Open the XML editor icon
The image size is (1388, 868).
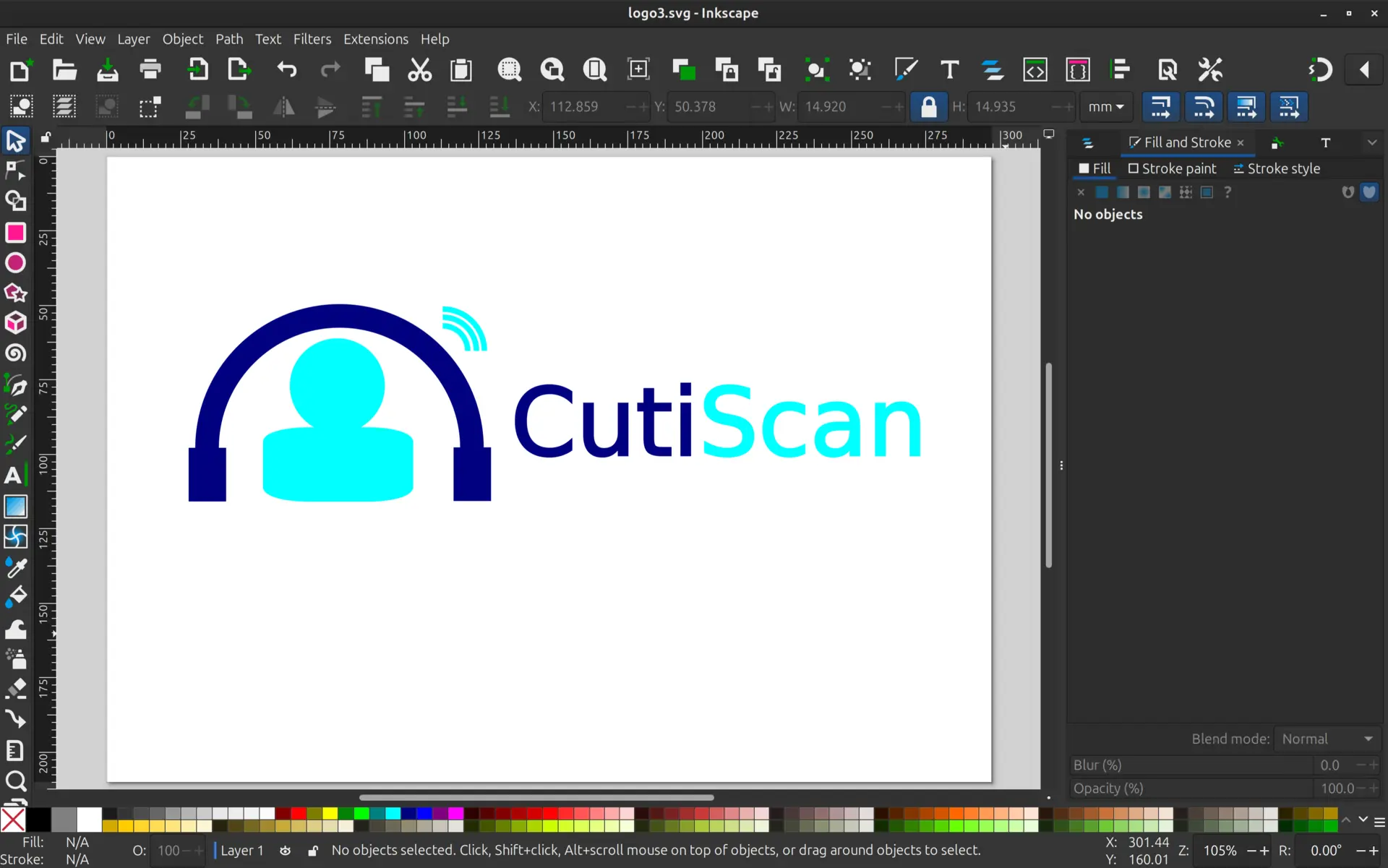[1034, 70]
